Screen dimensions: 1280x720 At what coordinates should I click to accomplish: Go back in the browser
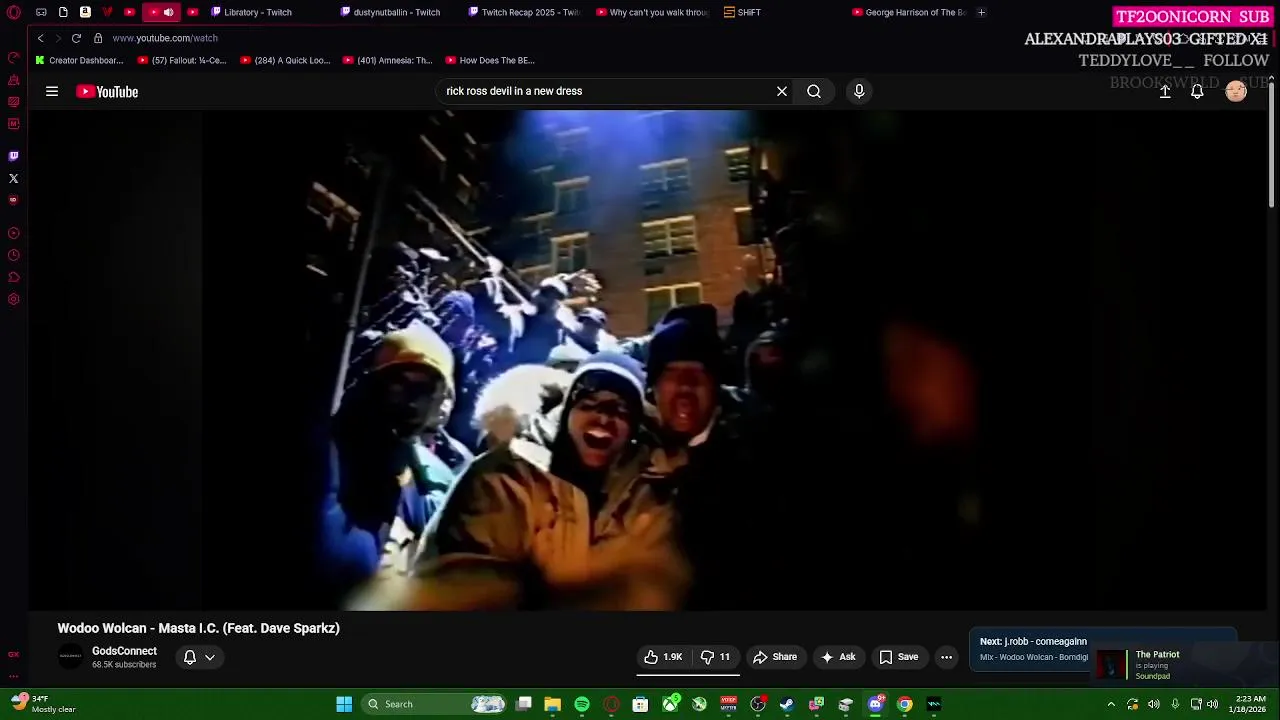pyautogui.click(x=40, y=38)
